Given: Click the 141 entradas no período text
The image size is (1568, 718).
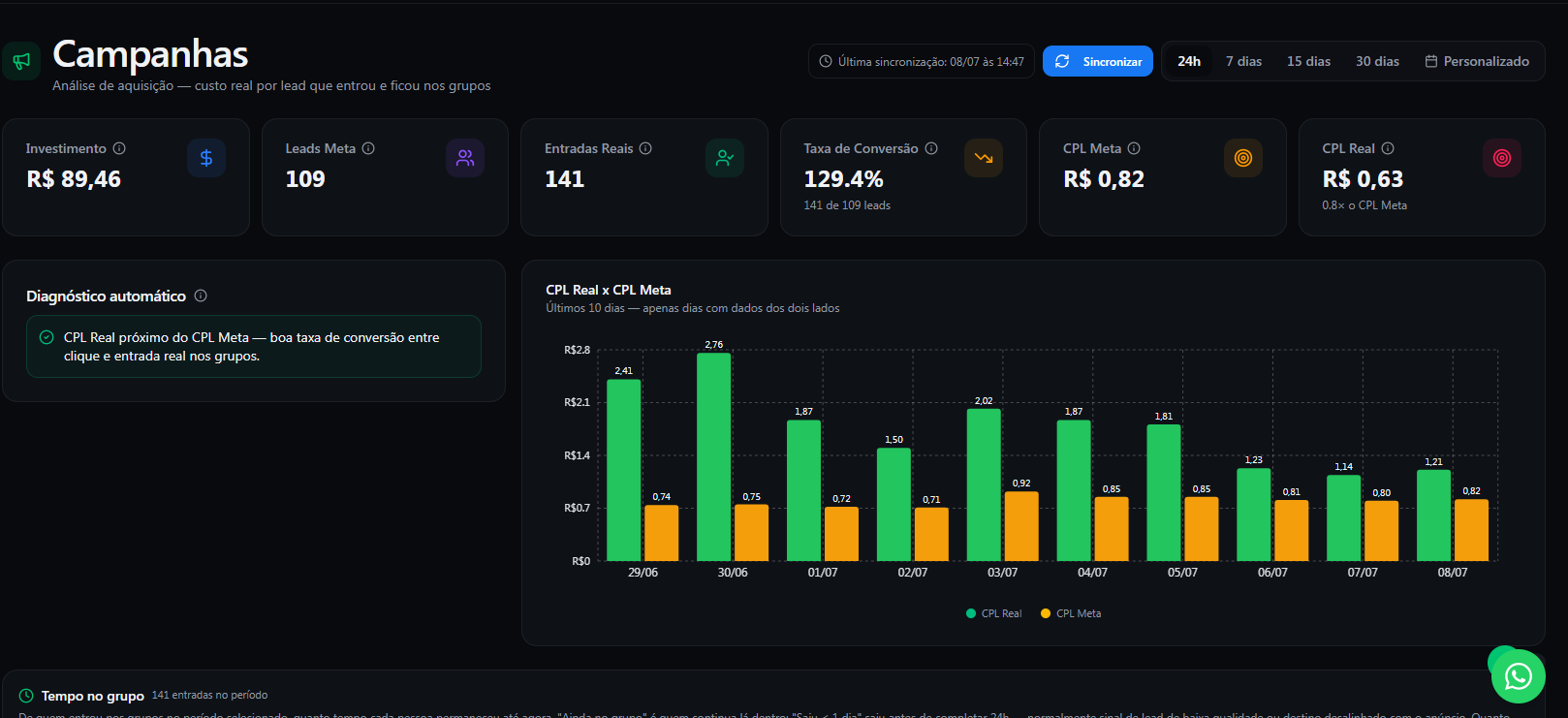Looking at the screenshot, I should tap(209, 695).
